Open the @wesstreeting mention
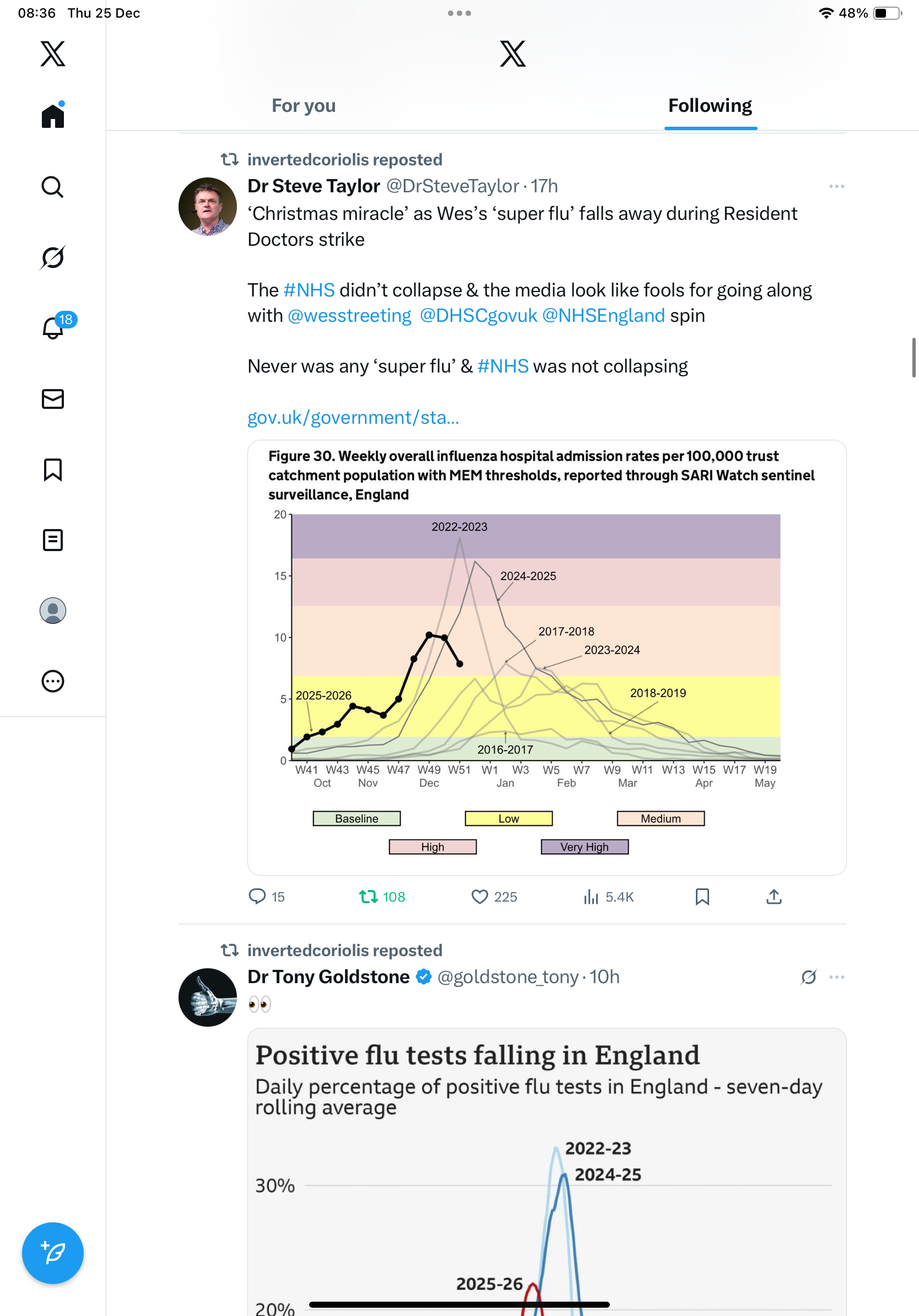Image resolution: width=919 pixels, height=1316 pixels. point(349,315)
